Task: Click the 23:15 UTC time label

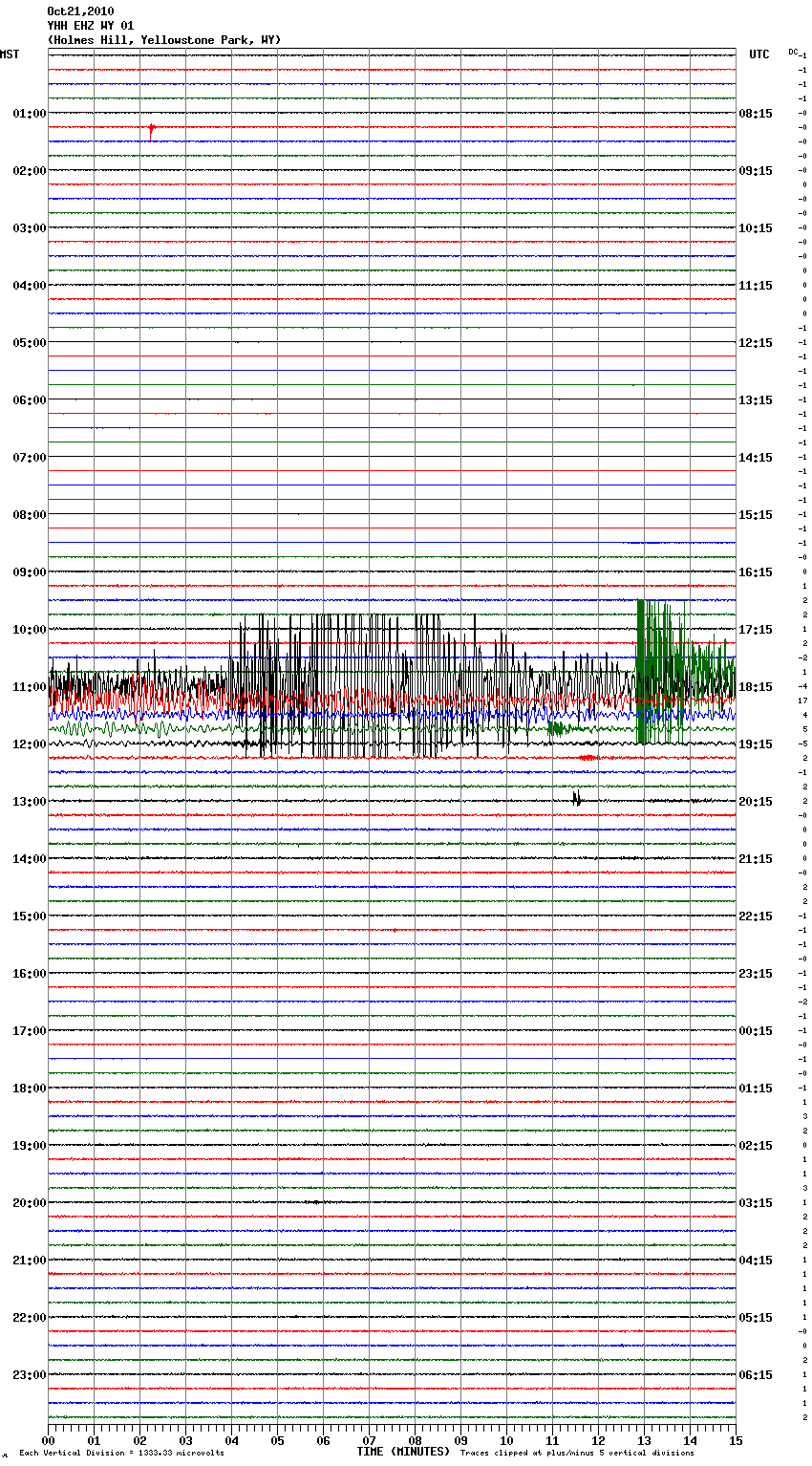Action: tap(756, 974)
